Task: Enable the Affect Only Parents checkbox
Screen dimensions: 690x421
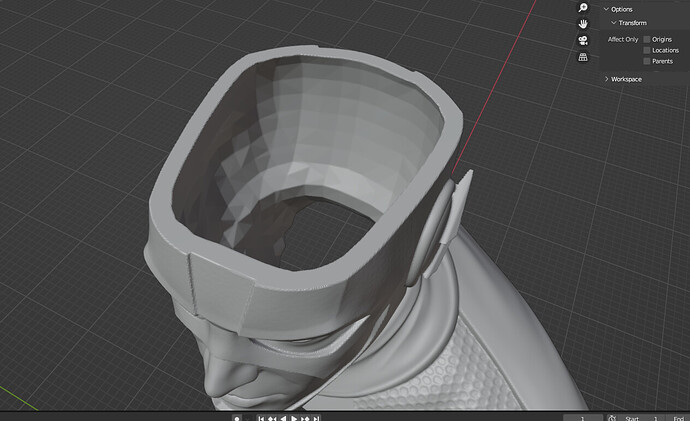Action: (647, 61)
